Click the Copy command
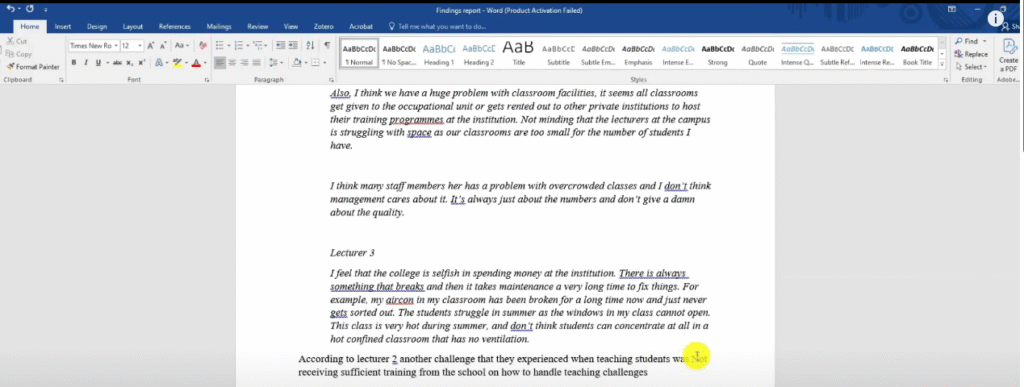The image size is (1024, 387). pyautogui.click(x=18, y=54)
